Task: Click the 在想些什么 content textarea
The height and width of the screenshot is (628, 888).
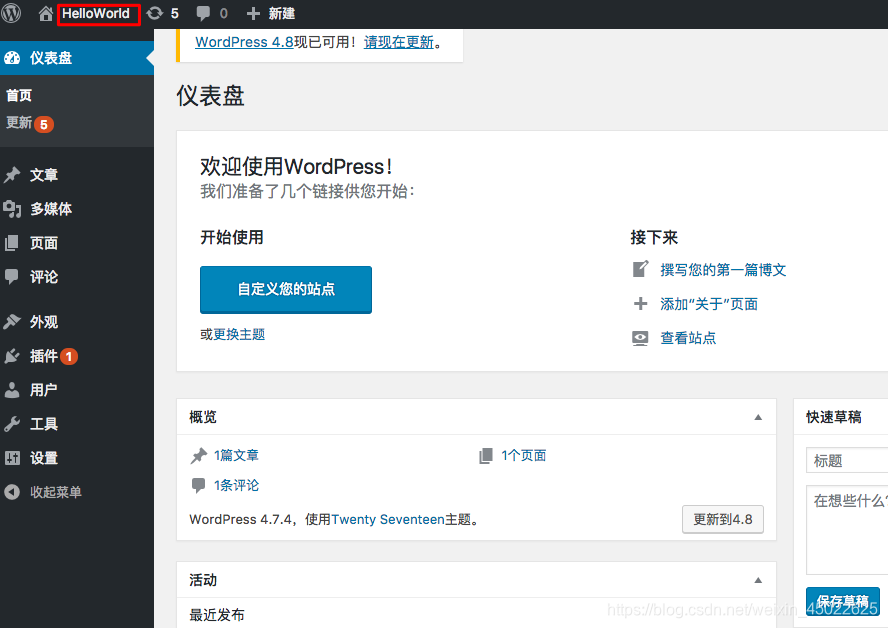Action: [847, 530]
